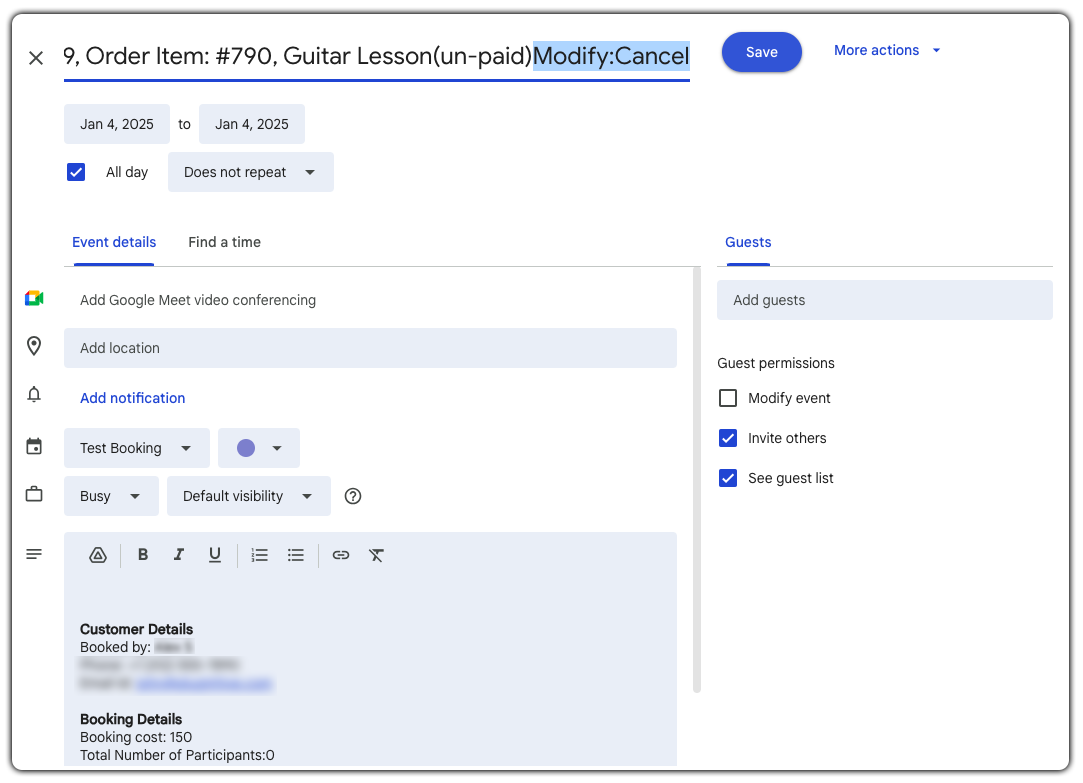Insert a bulleted list in description
Viewport: 1083px width, 783px height.
click(x=296, y=555)
